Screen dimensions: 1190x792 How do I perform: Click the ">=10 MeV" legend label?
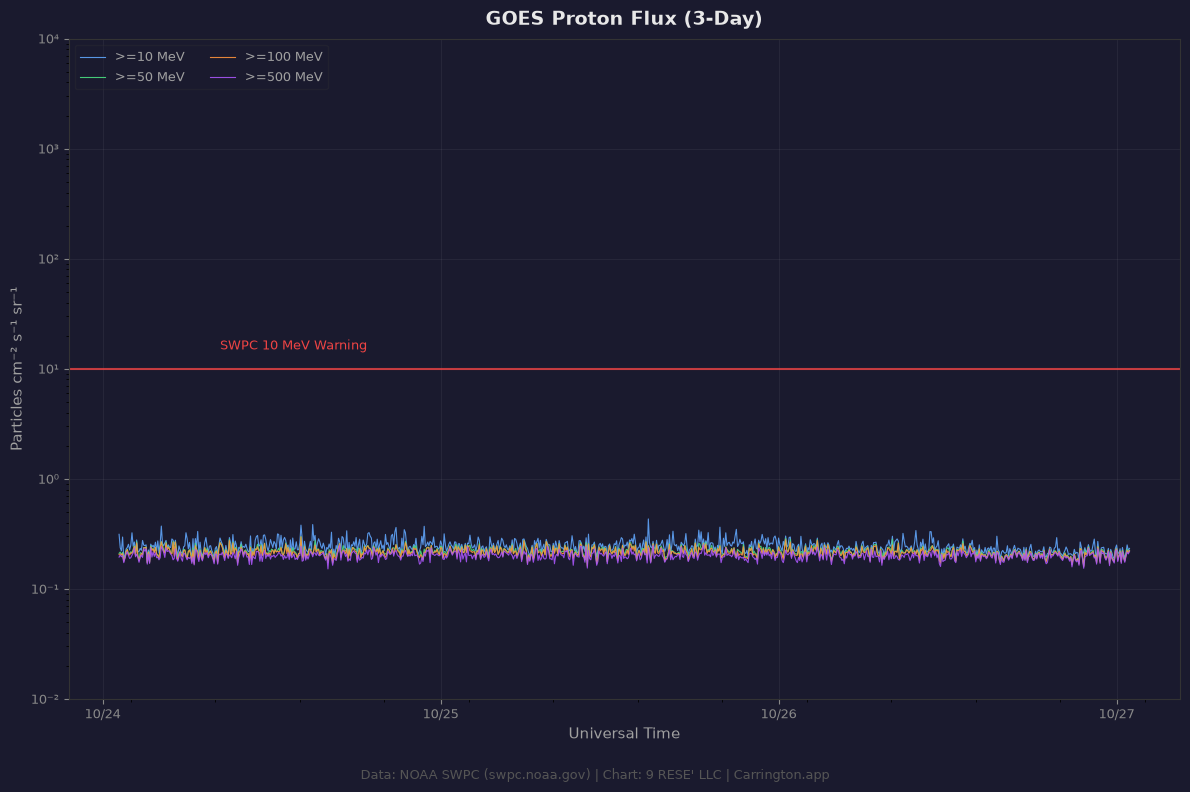pos(150,57)
